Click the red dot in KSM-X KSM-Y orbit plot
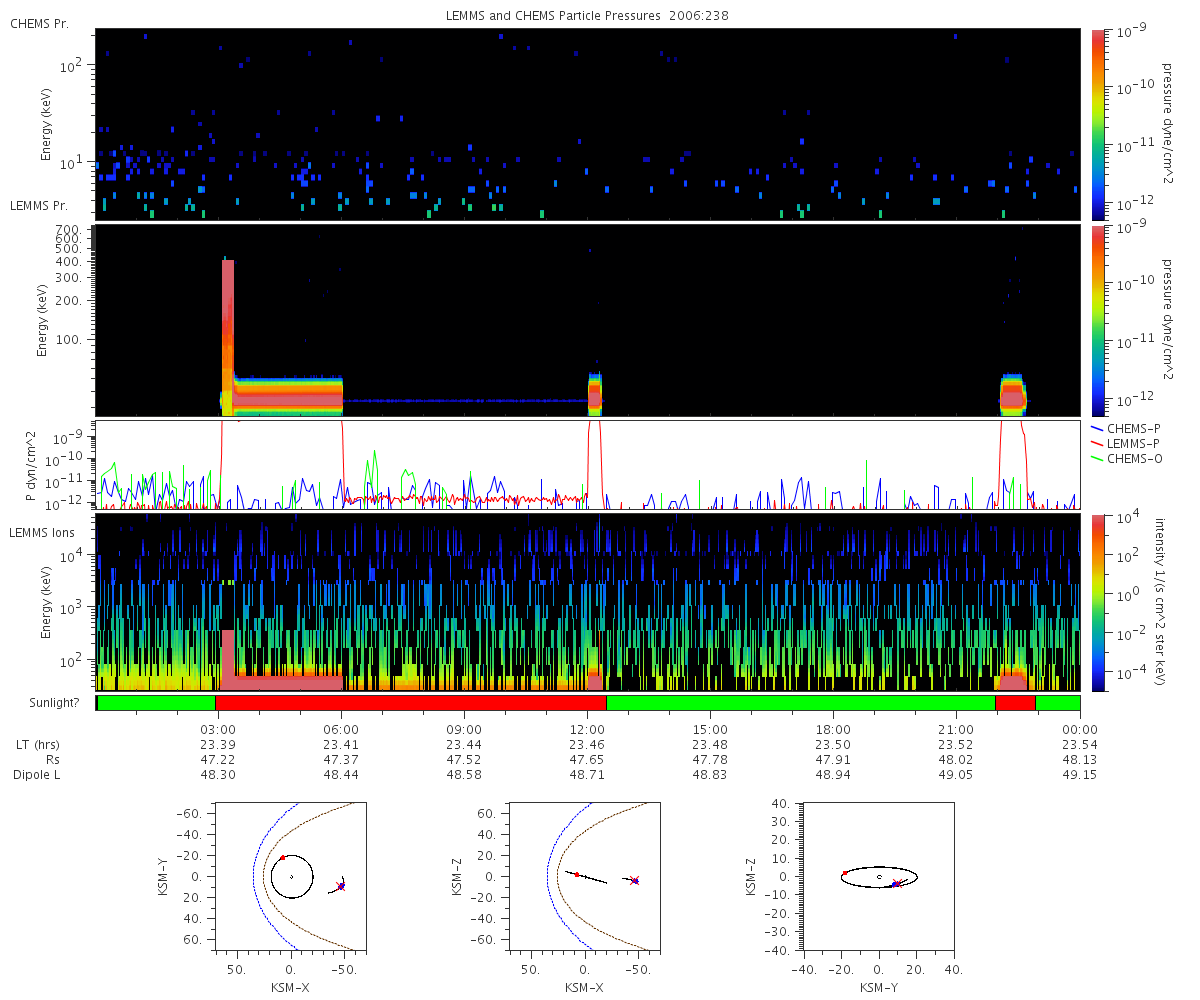Viewport: 1200px width, 1000px height. point(283,857)
